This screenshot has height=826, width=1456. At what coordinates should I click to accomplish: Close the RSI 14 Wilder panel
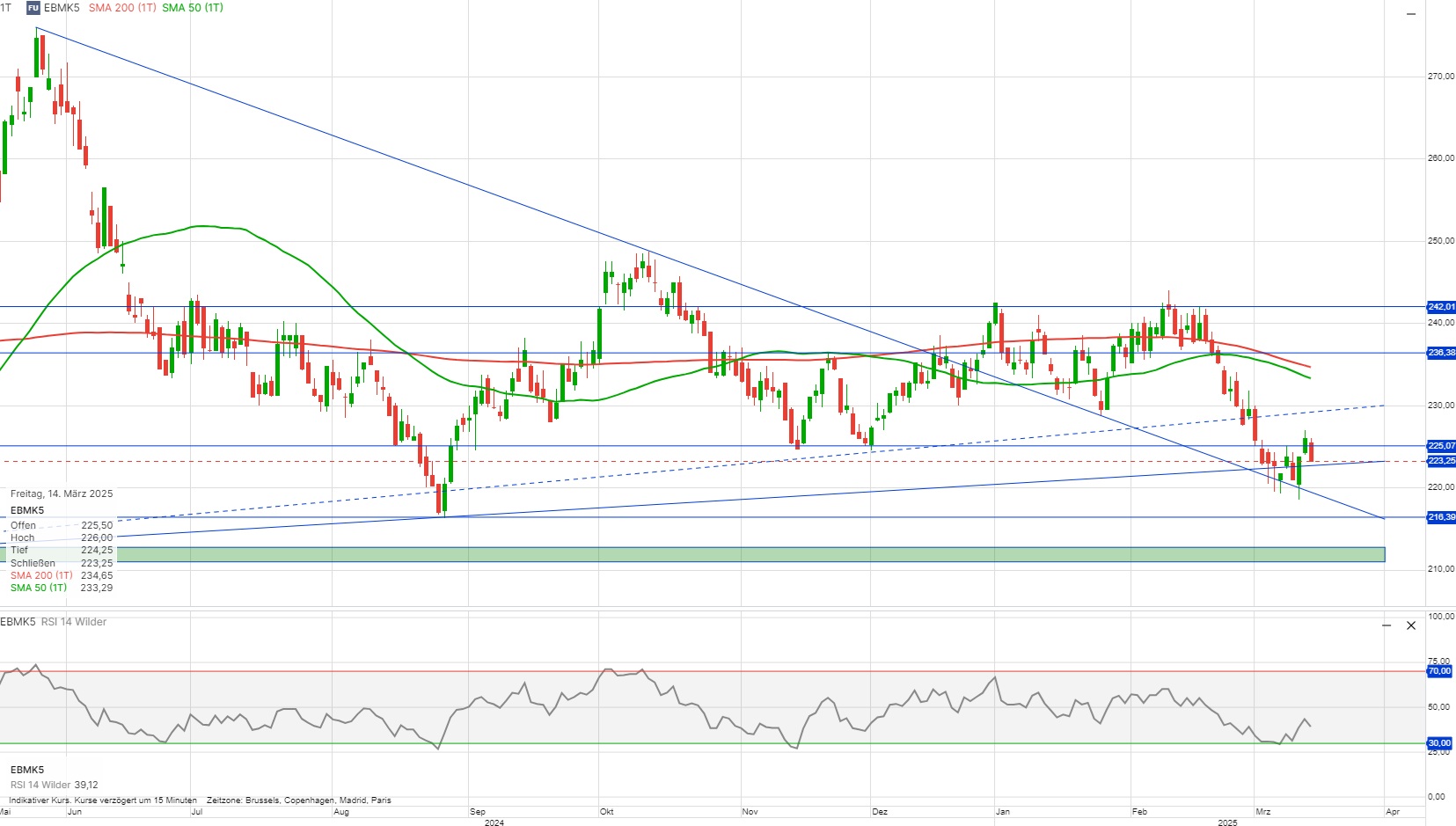coord(1411,625)
